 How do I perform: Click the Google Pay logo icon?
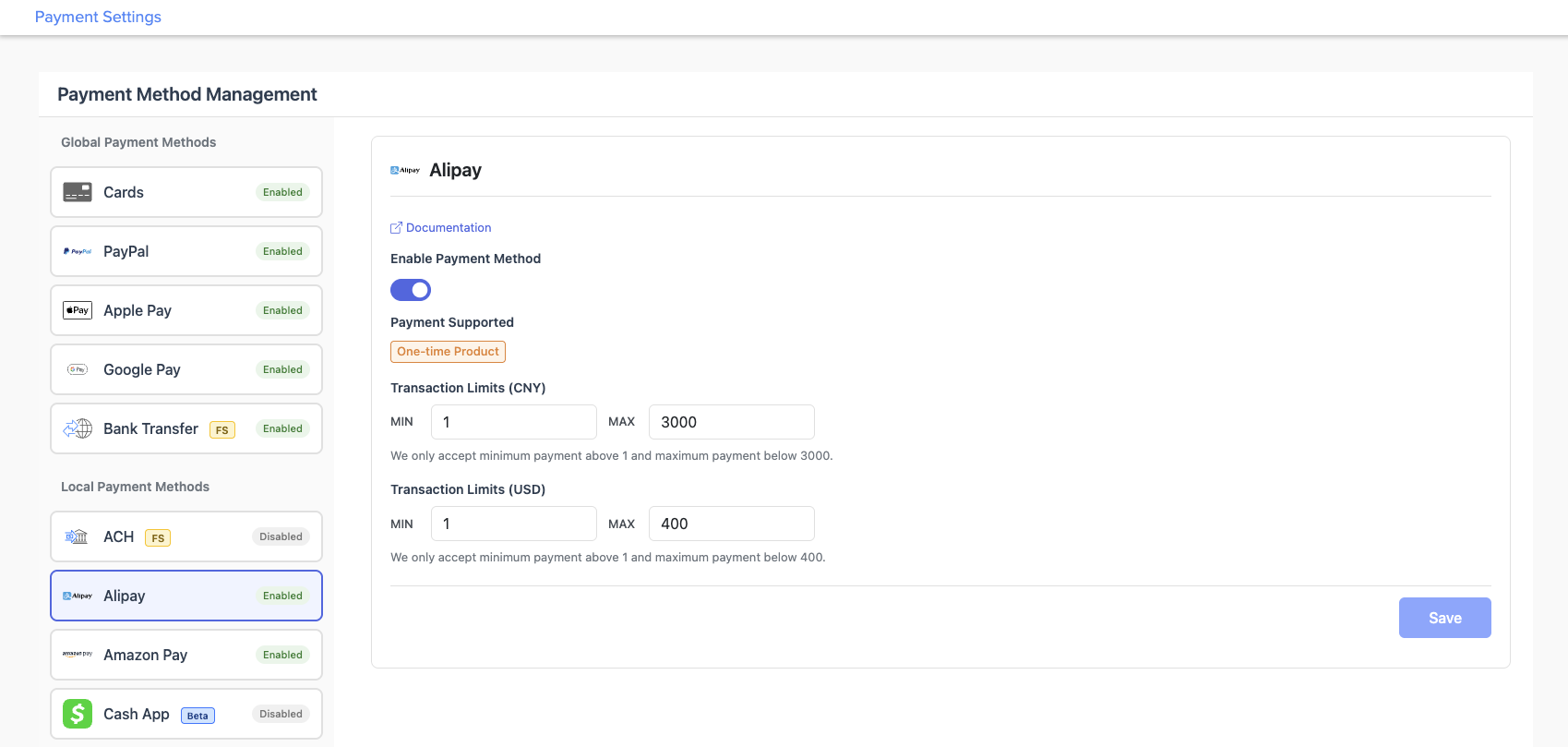coord(78,369)
